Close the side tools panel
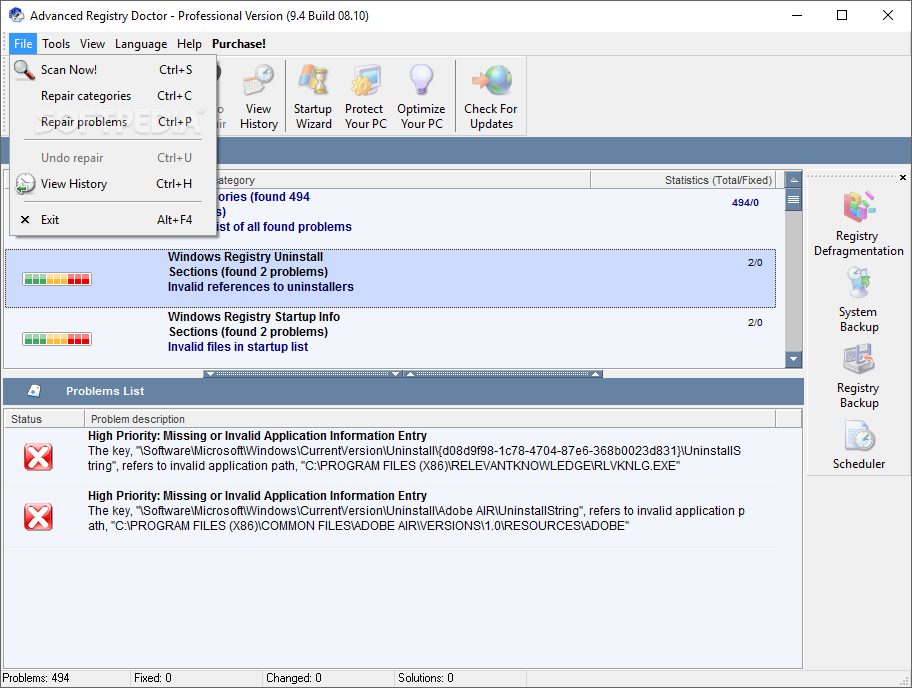Viewport: 912px width, 688px height. coord(903,177)
